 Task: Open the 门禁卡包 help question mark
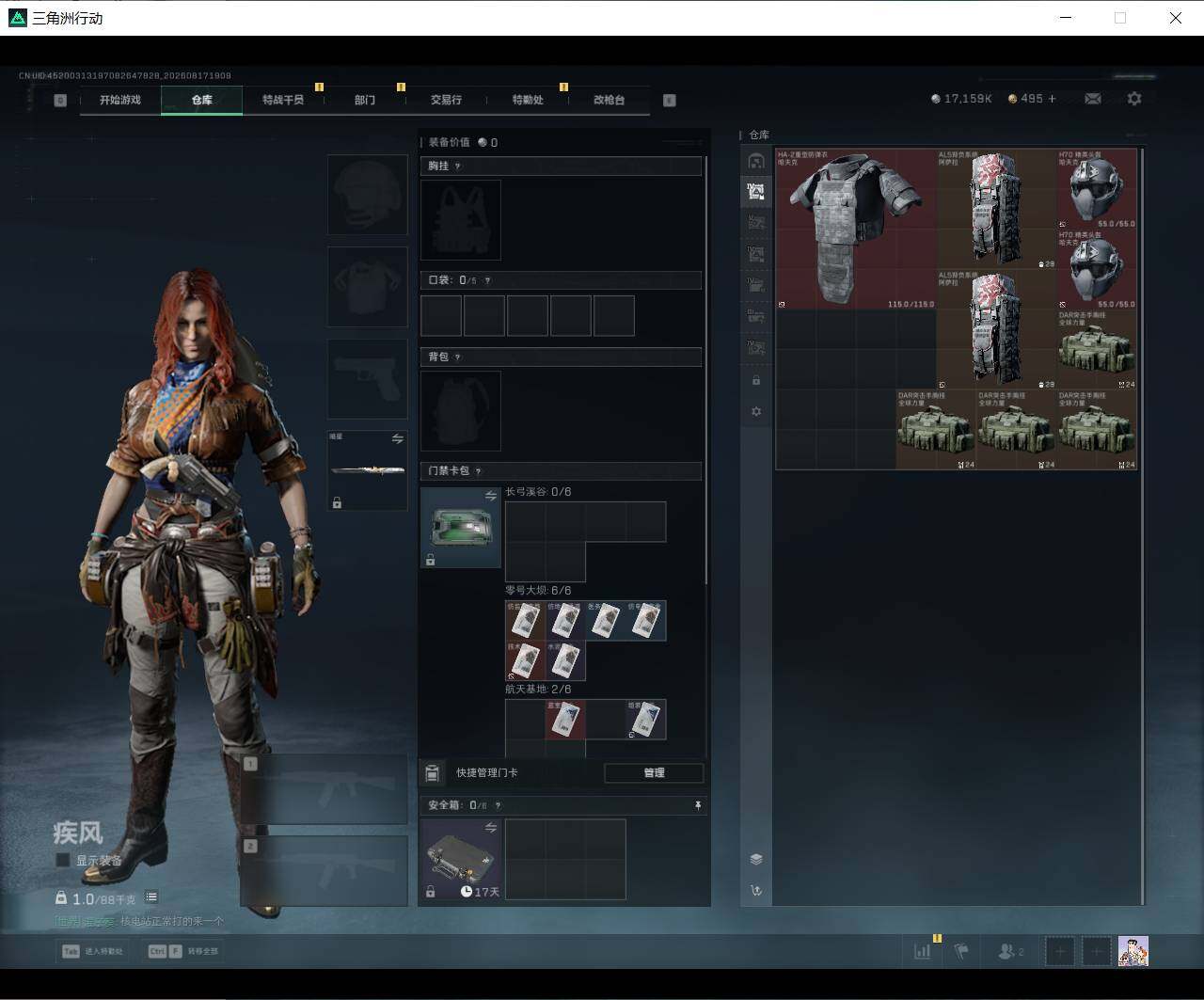(x=478, y=471)
